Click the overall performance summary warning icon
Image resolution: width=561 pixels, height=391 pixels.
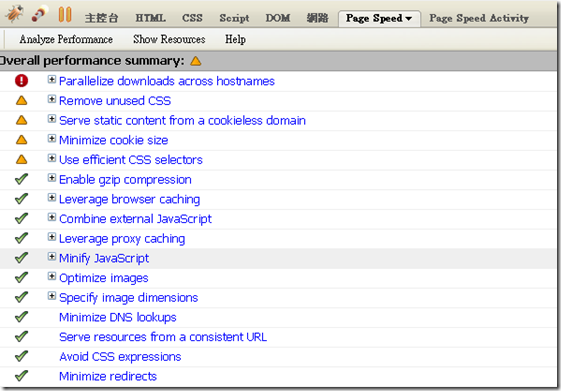click(196, 61)
